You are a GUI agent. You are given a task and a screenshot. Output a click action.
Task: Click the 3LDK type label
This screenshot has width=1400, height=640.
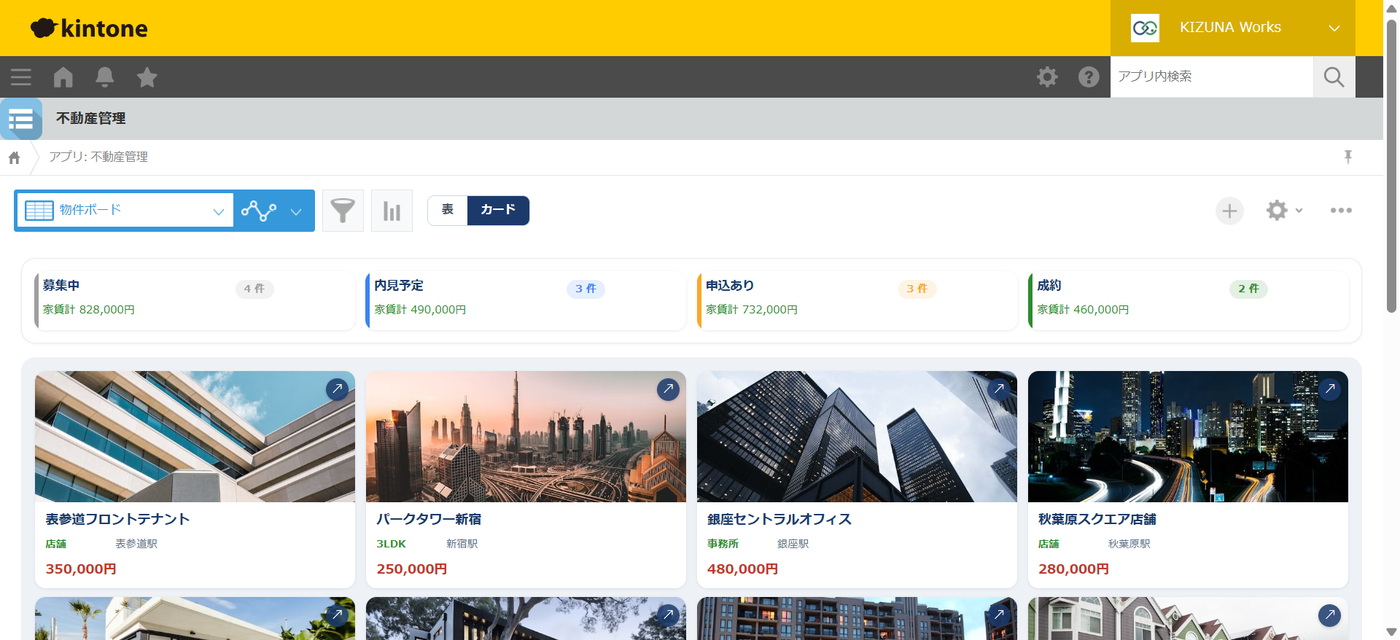391,544
